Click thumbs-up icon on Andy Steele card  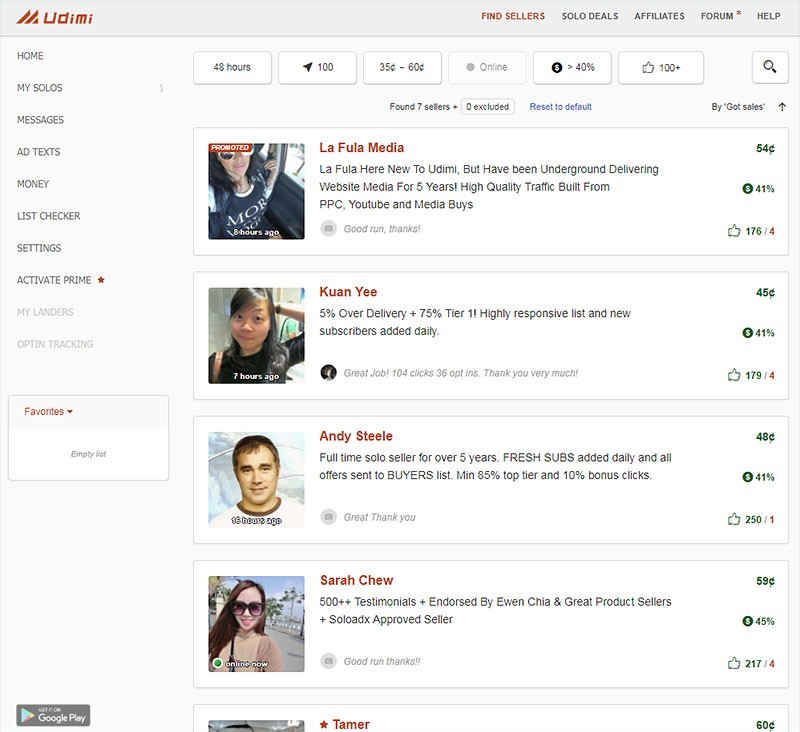click(x=734, y=519)
